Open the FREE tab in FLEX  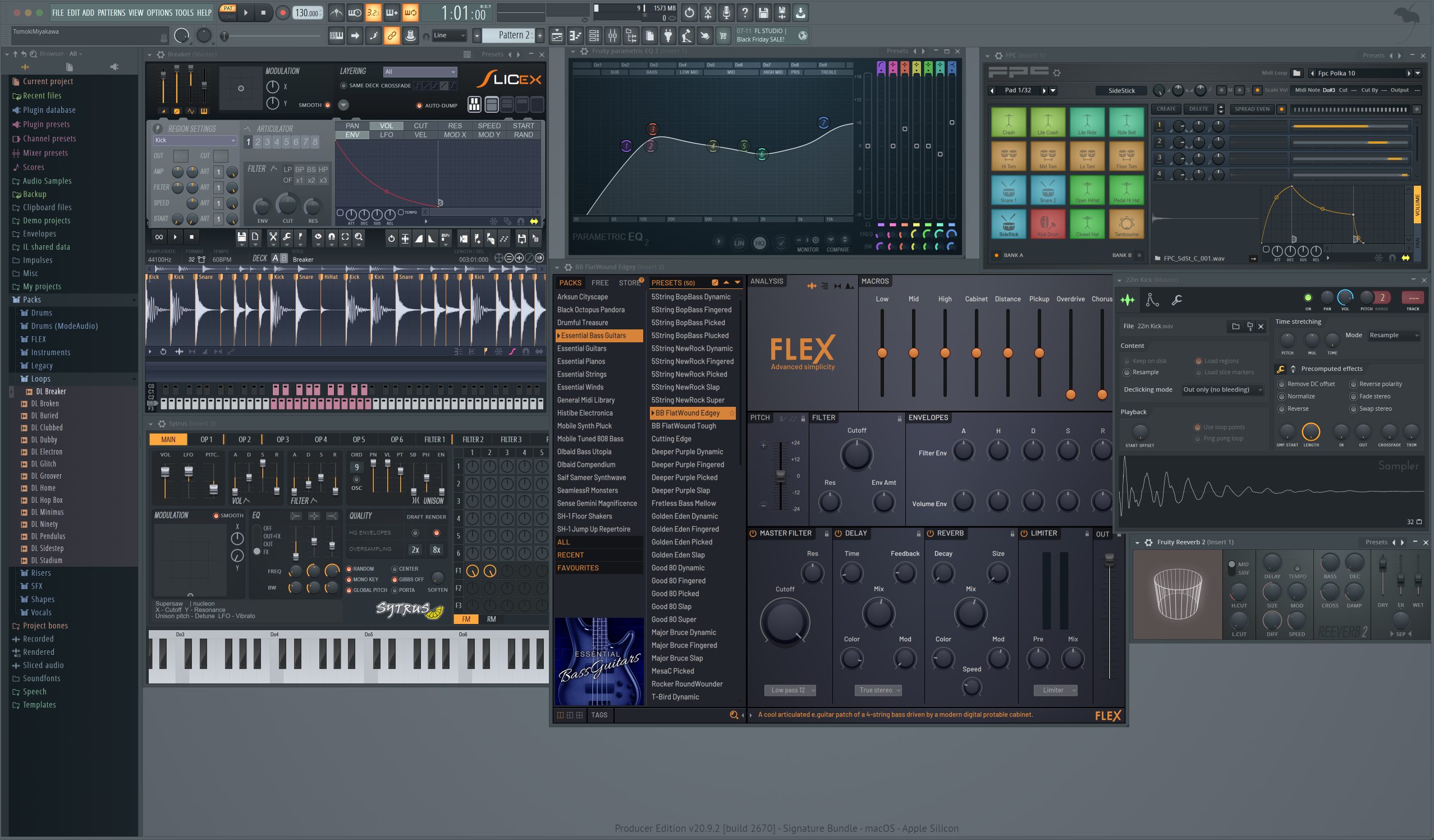600,283
